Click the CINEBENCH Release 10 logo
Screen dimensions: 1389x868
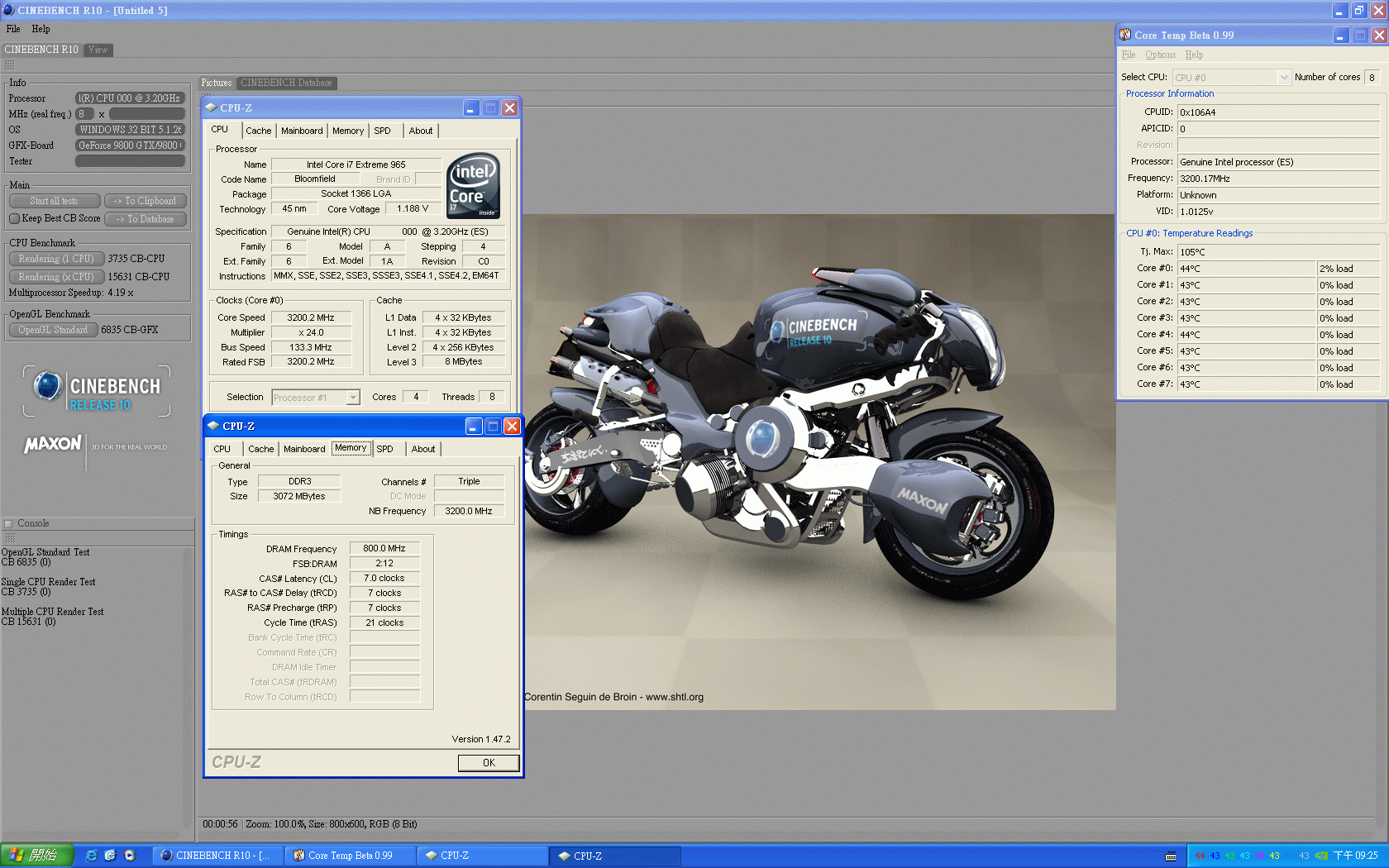(x=97, y=391)
